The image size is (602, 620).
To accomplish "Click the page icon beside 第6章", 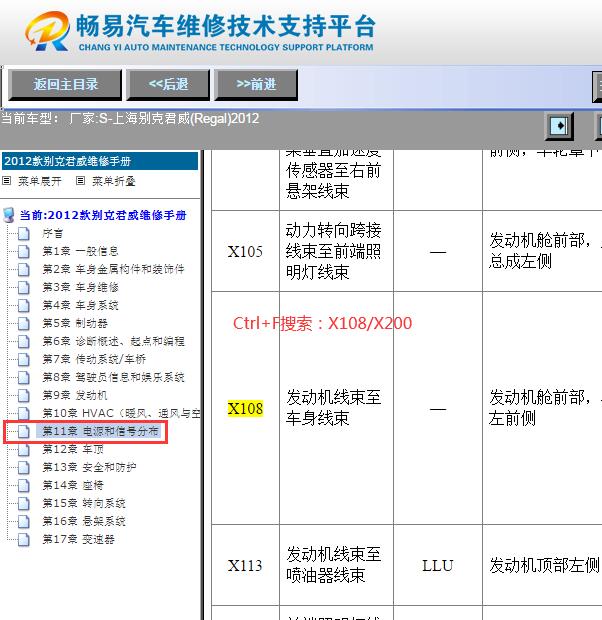I will [x=24, y=341].
